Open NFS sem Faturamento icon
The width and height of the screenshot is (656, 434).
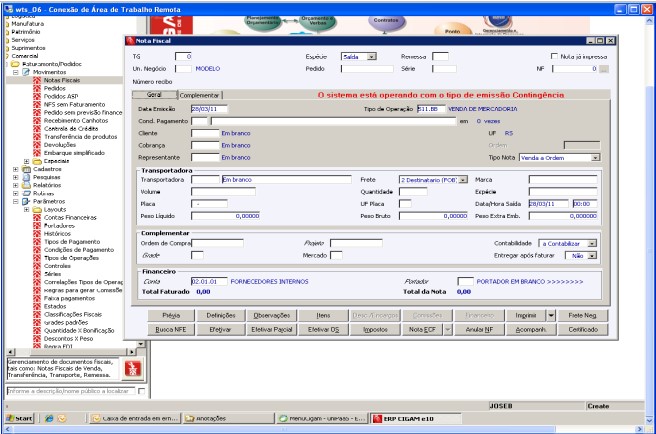click(37, 104)
